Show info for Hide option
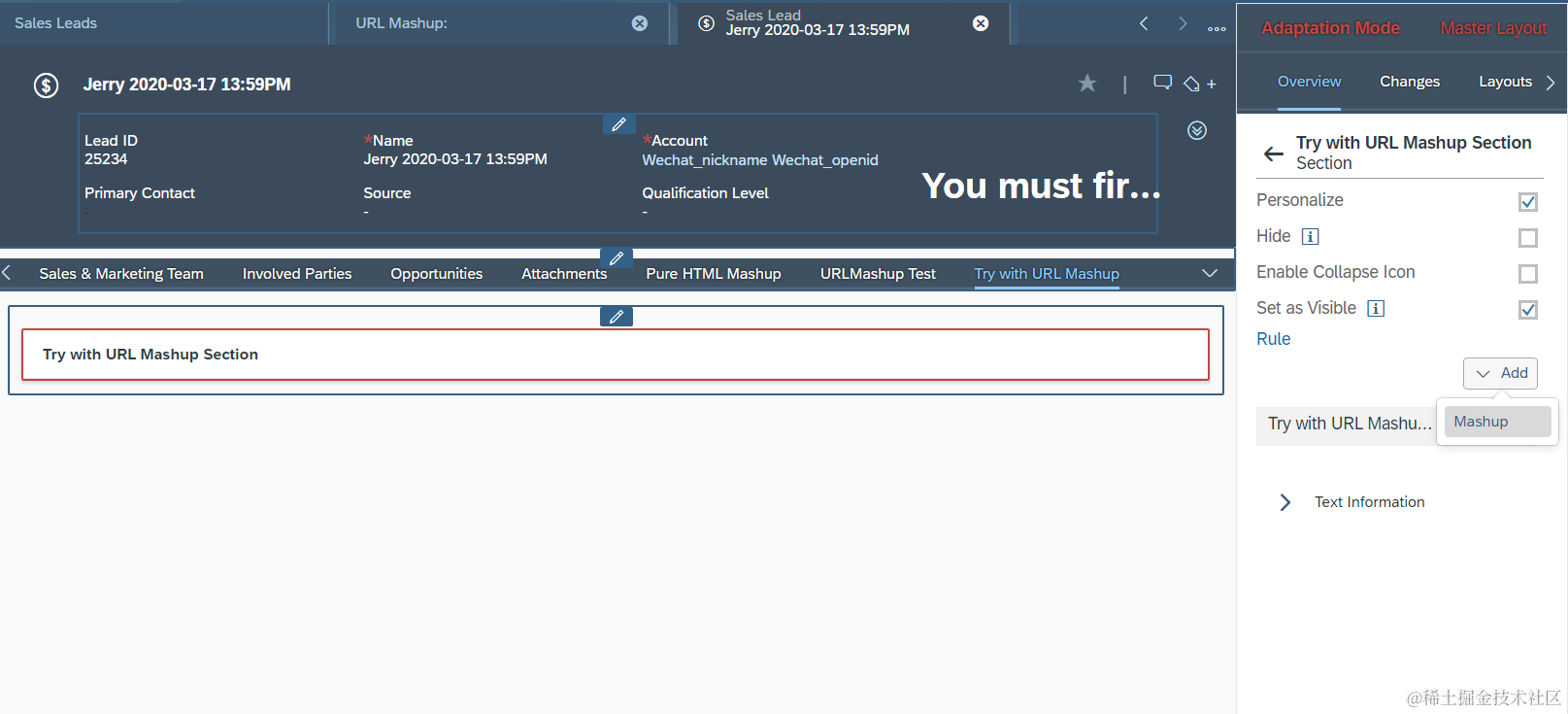This screenshot has height=714, width=1568. pyautogui.click(x=1310, y=236)
